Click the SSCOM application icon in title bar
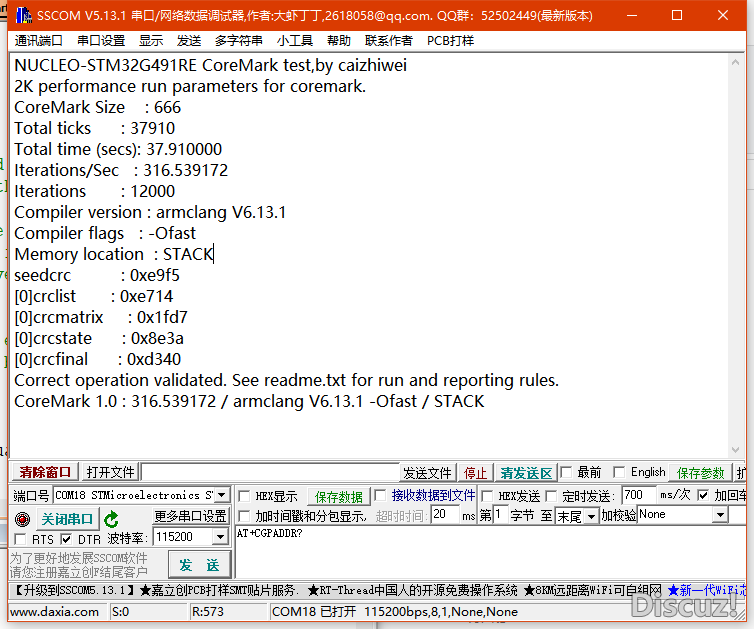 [23, 15]
